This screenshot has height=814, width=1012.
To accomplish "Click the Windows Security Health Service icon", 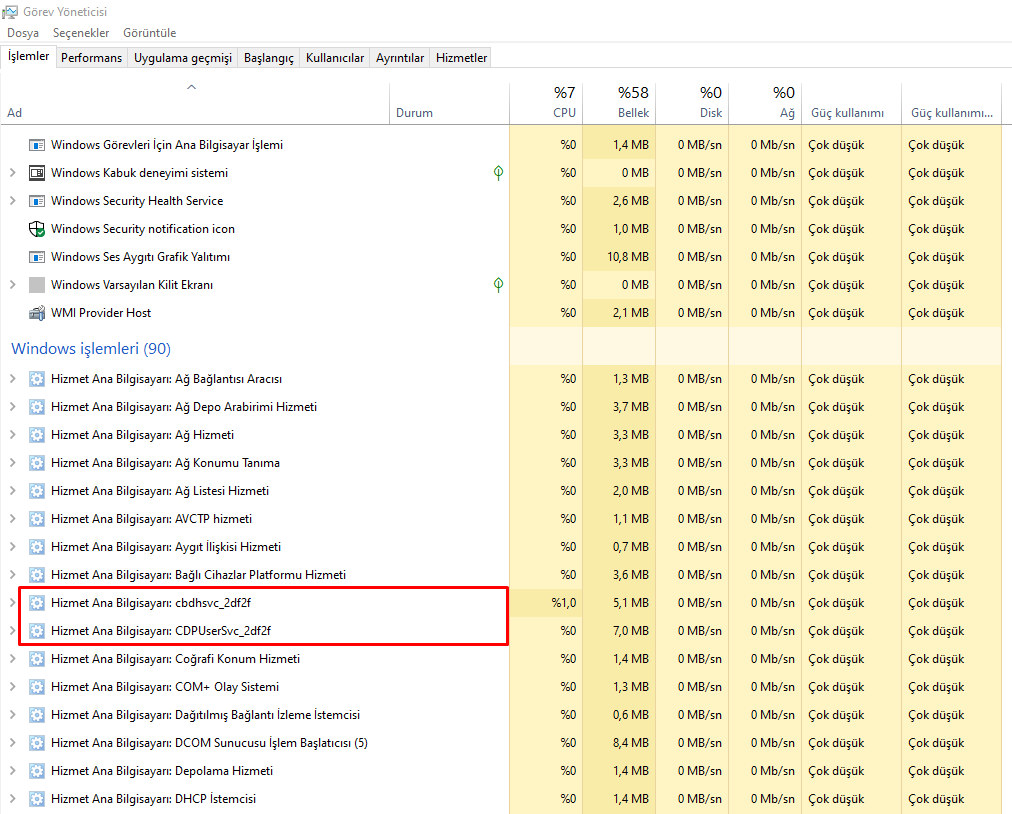I will tap(37, 201).
